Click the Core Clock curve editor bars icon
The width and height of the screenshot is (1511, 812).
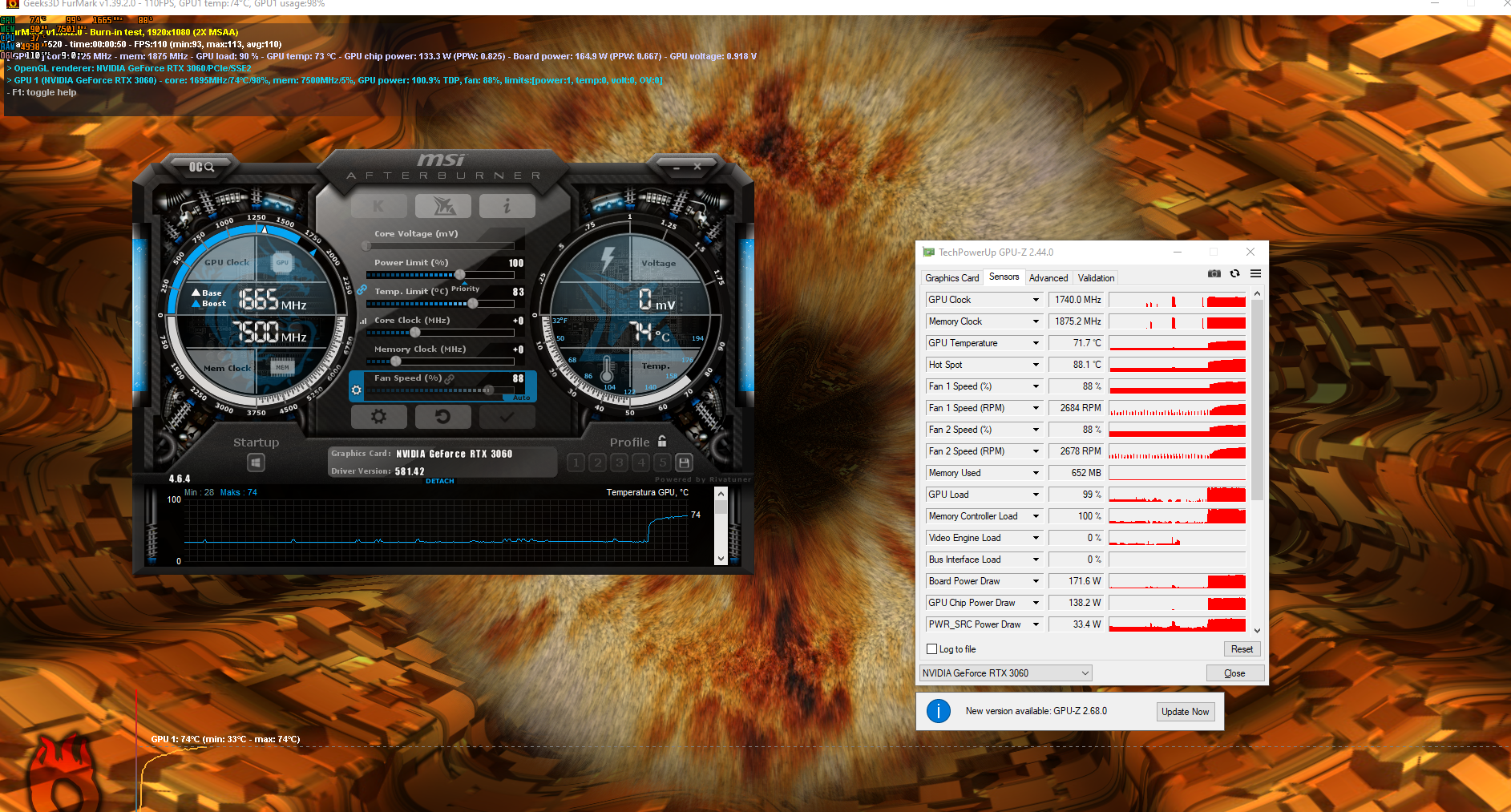coord(363,321)
